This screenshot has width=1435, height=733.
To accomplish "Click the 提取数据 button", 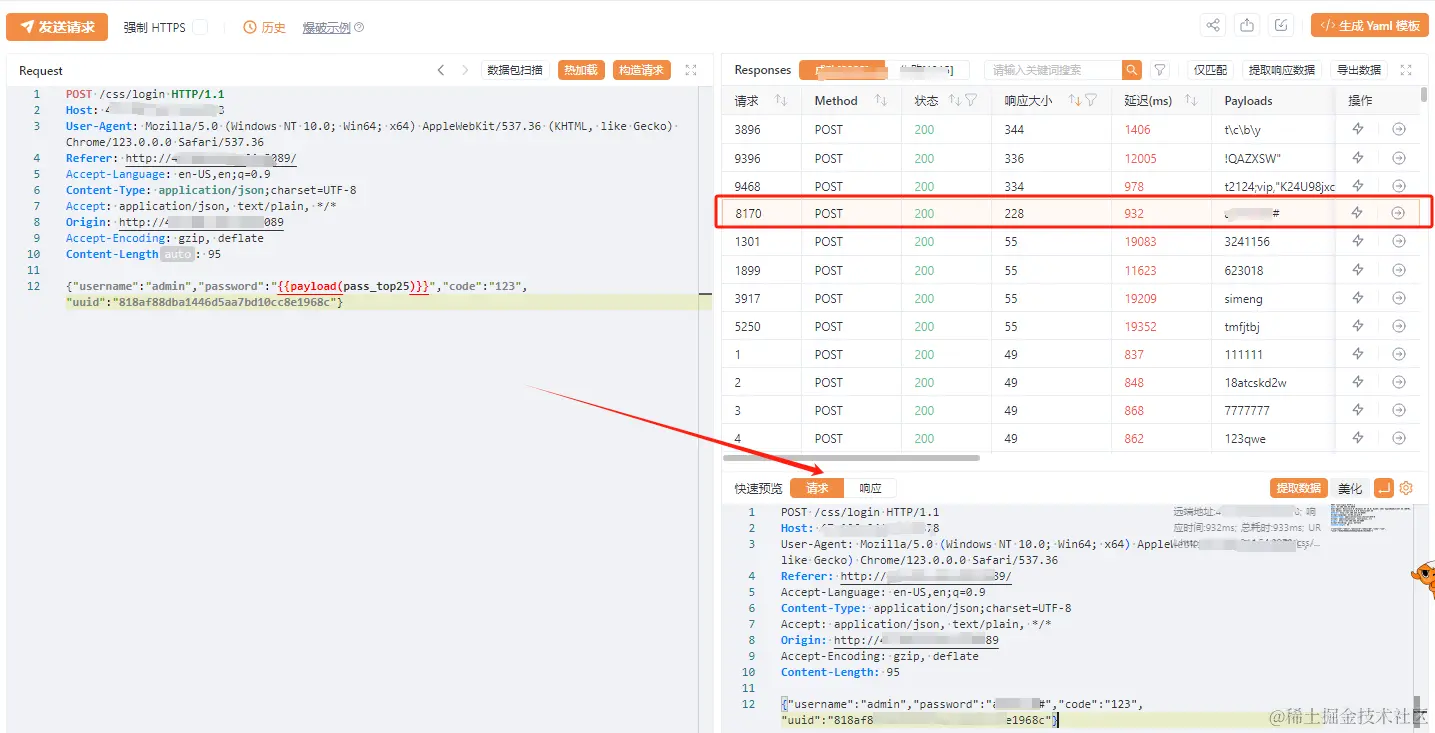I will (x=1298, y=488).
